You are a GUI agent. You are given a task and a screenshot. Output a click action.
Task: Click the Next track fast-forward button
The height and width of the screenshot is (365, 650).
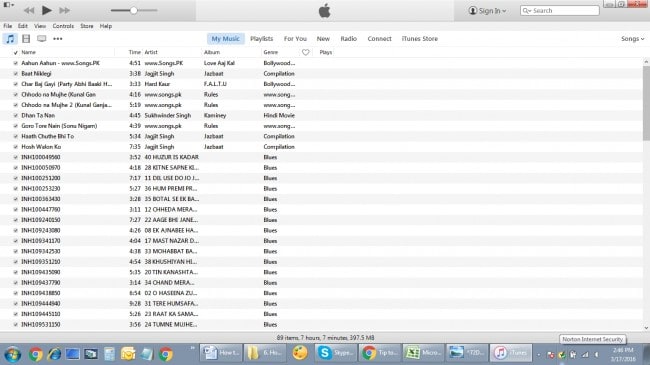tap(64, 10)
